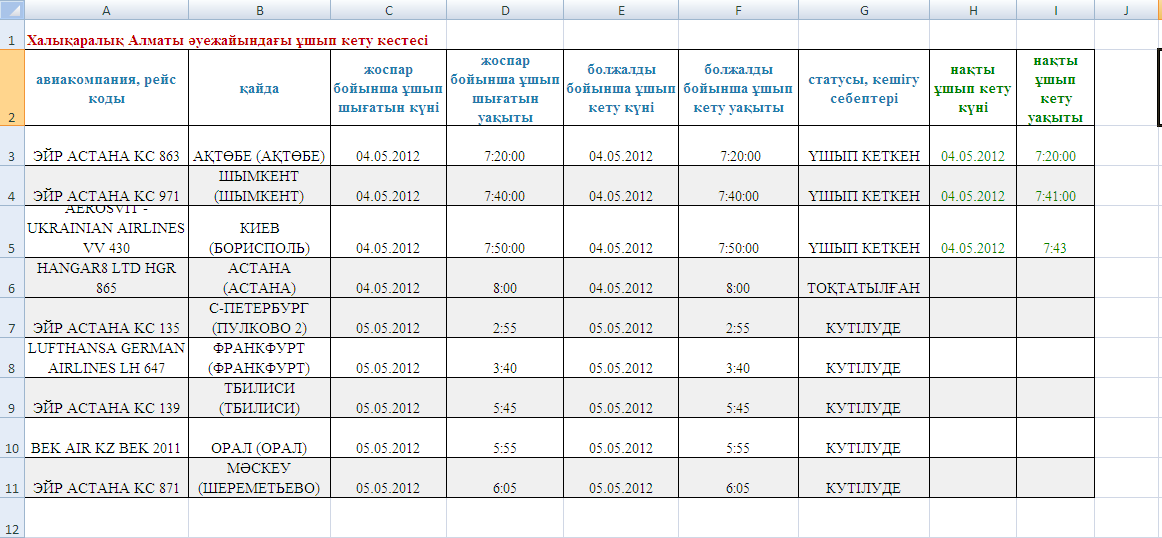Select column D header

click(505, 10)
